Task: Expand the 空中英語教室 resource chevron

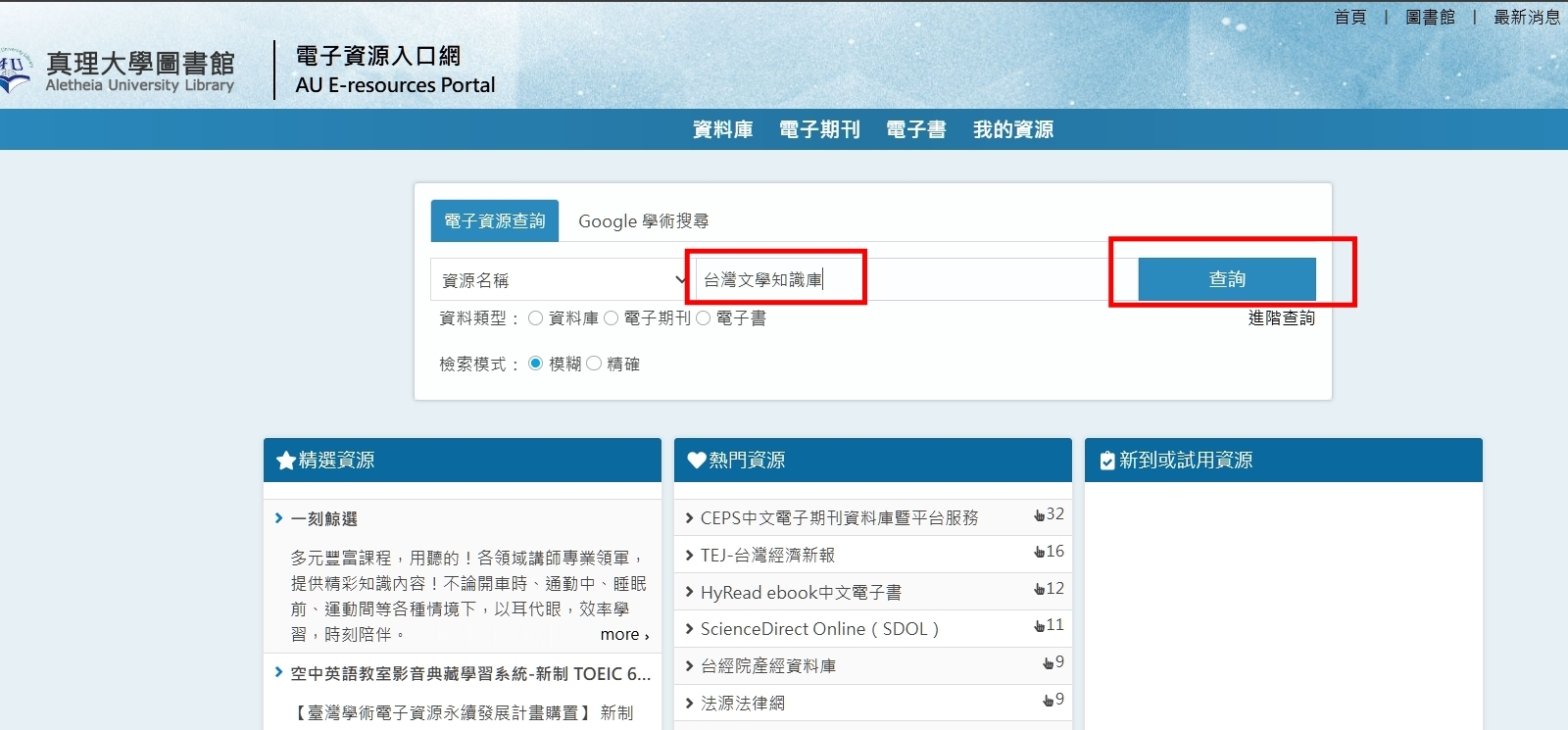Action: point(279,672)
